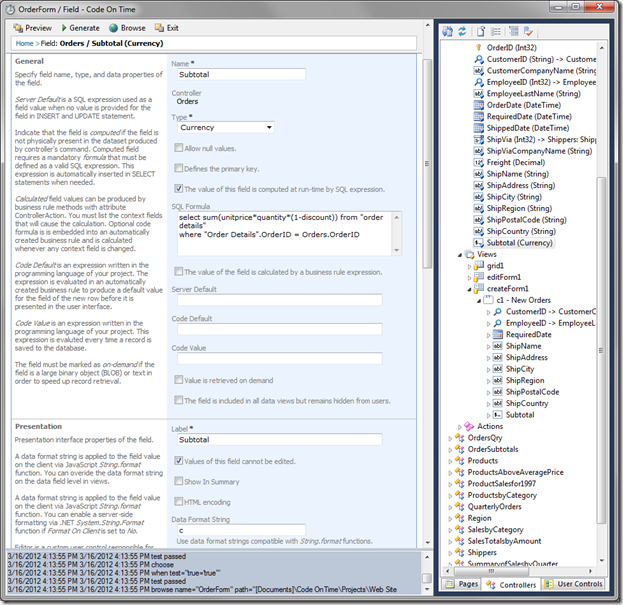Screen dimensions: 623x605
Task: Uncheck the computed at run-time by SQL expression checkbox
Action: point(178,189)
